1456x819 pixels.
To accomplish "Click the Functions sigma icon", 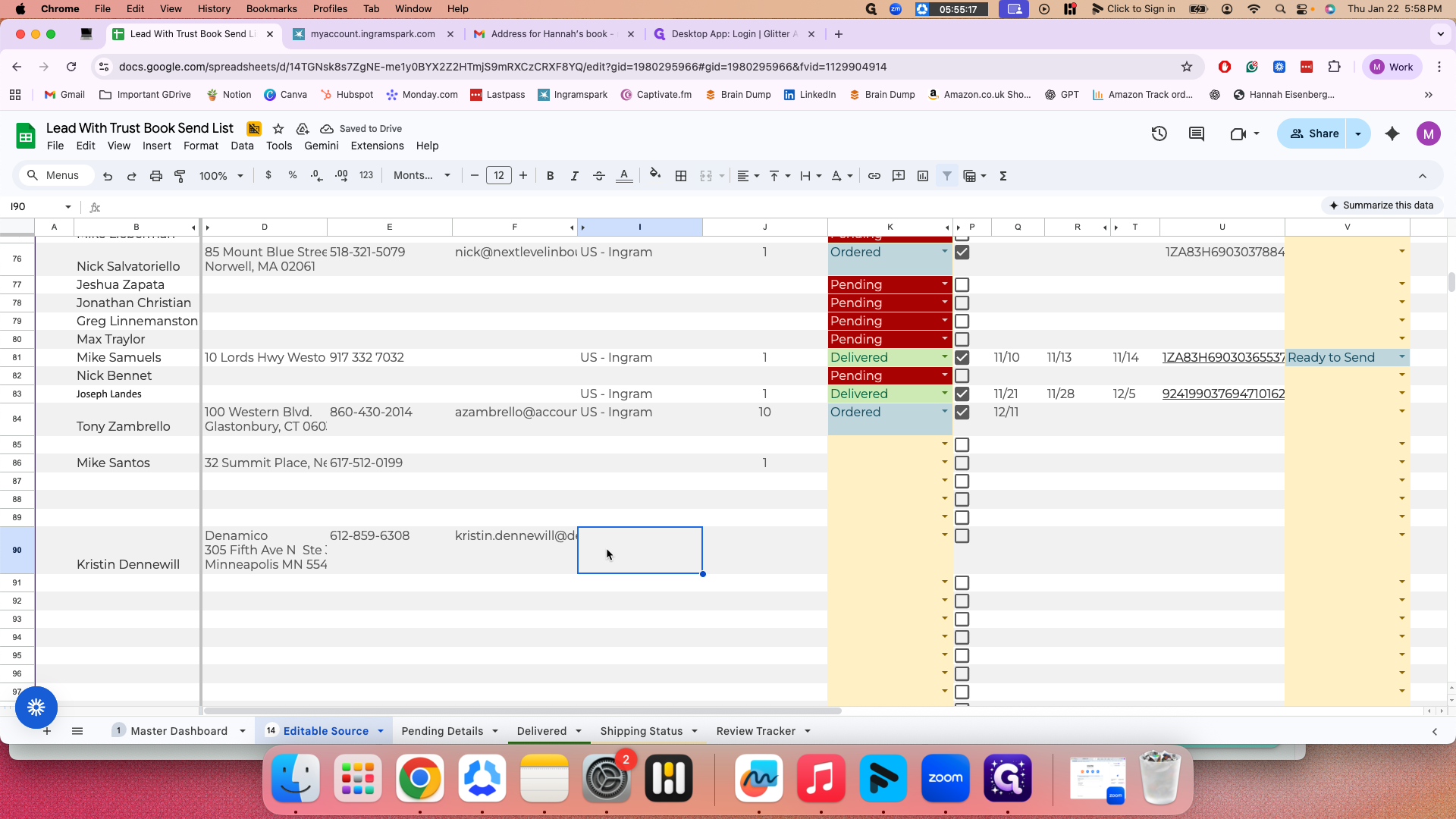I will (1003, 176).
